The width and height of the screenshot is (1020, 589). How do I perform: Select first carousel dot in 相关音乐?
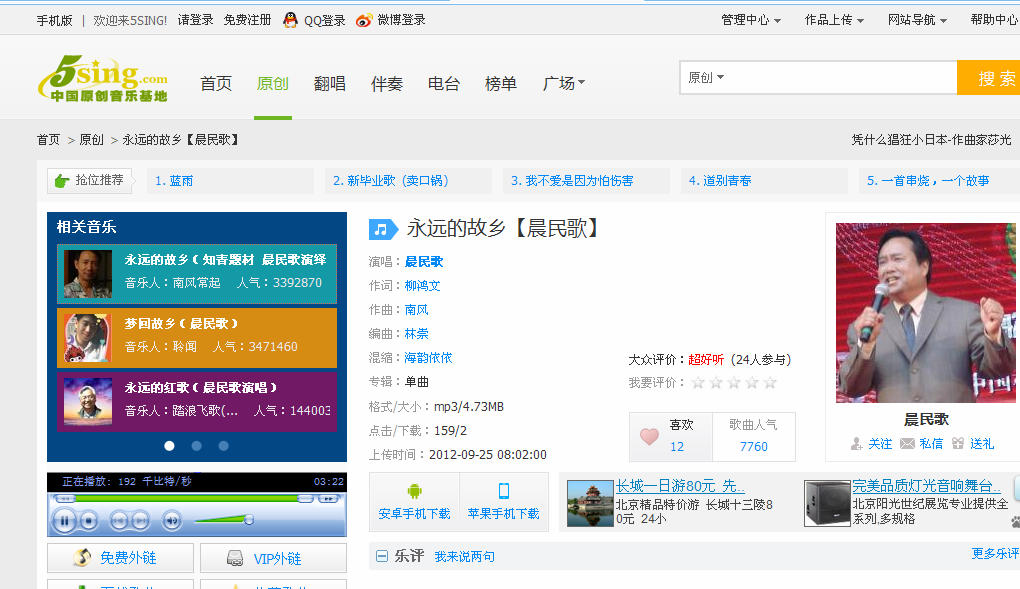[169, 446]
